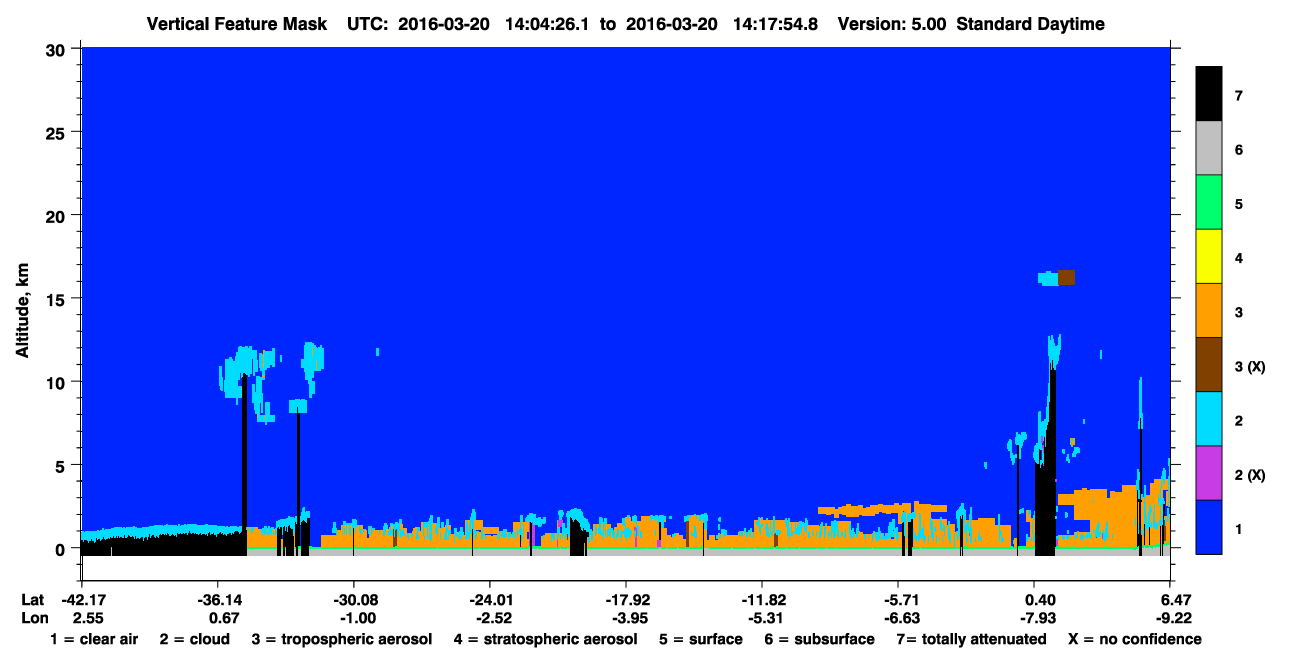Image resolution: width=1300 pixels, height=667 pixels.
Task: Click the legend entry "2 = cloud"
Action: [195, 639]
